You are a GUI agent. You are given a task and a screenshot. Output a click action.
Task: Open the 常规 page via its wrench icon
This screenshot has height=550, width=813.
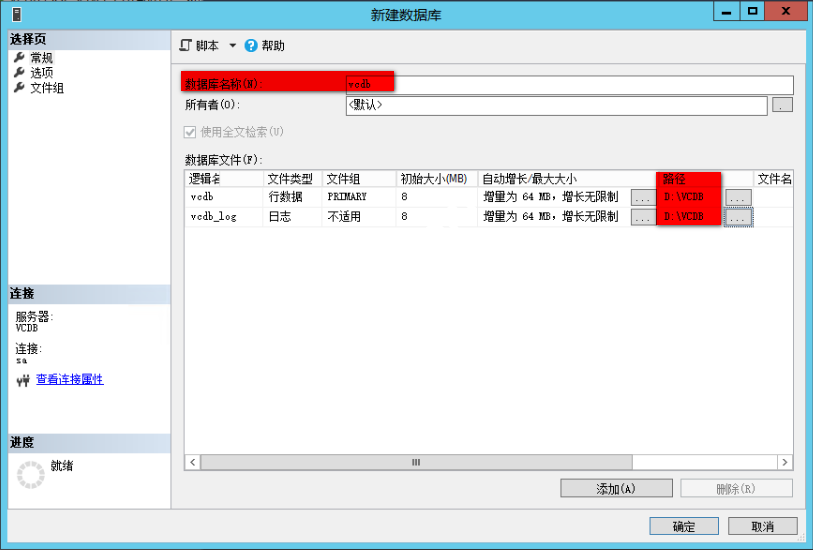tap(19, 57)
